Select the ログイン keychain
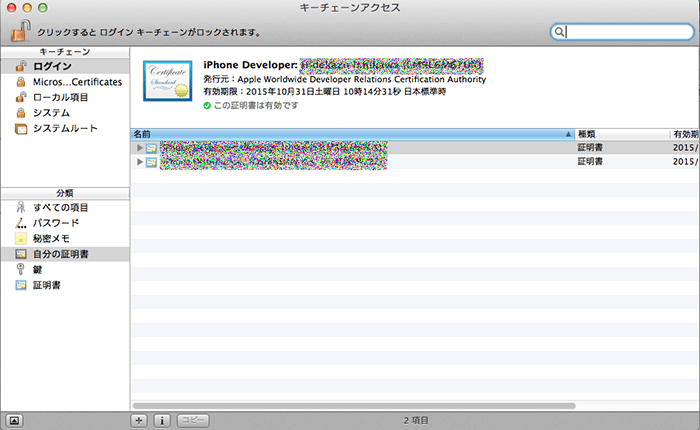This screenshot has height=430, width=700. pos(52,65)
